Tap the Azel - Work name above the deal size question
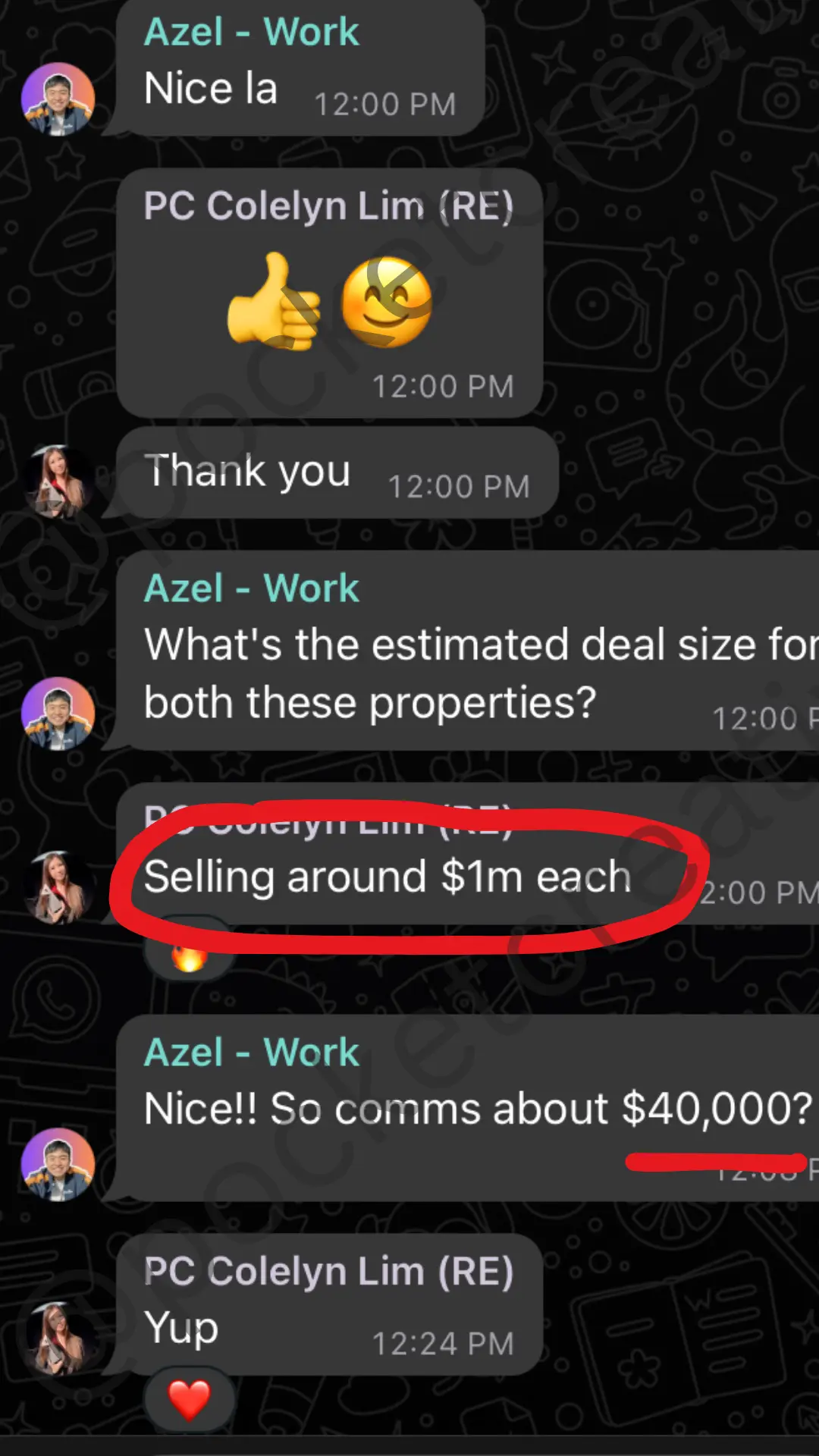This screenshot has height=1456, width=819. pos(251,588)
